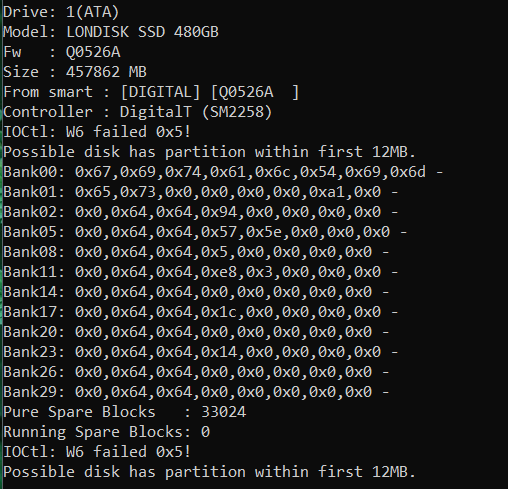
Task: Click the Bank23 row with 0x14
Action: pyautogui.click(x=201, y=352)
